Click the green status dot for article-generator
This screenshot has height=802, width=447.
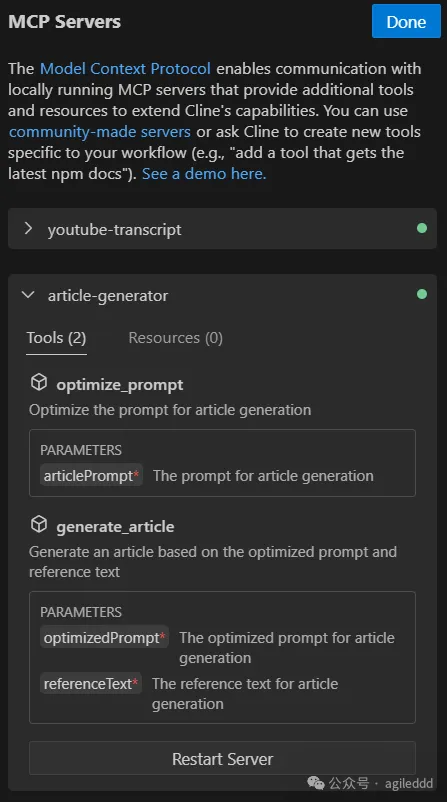coord(422,294)
